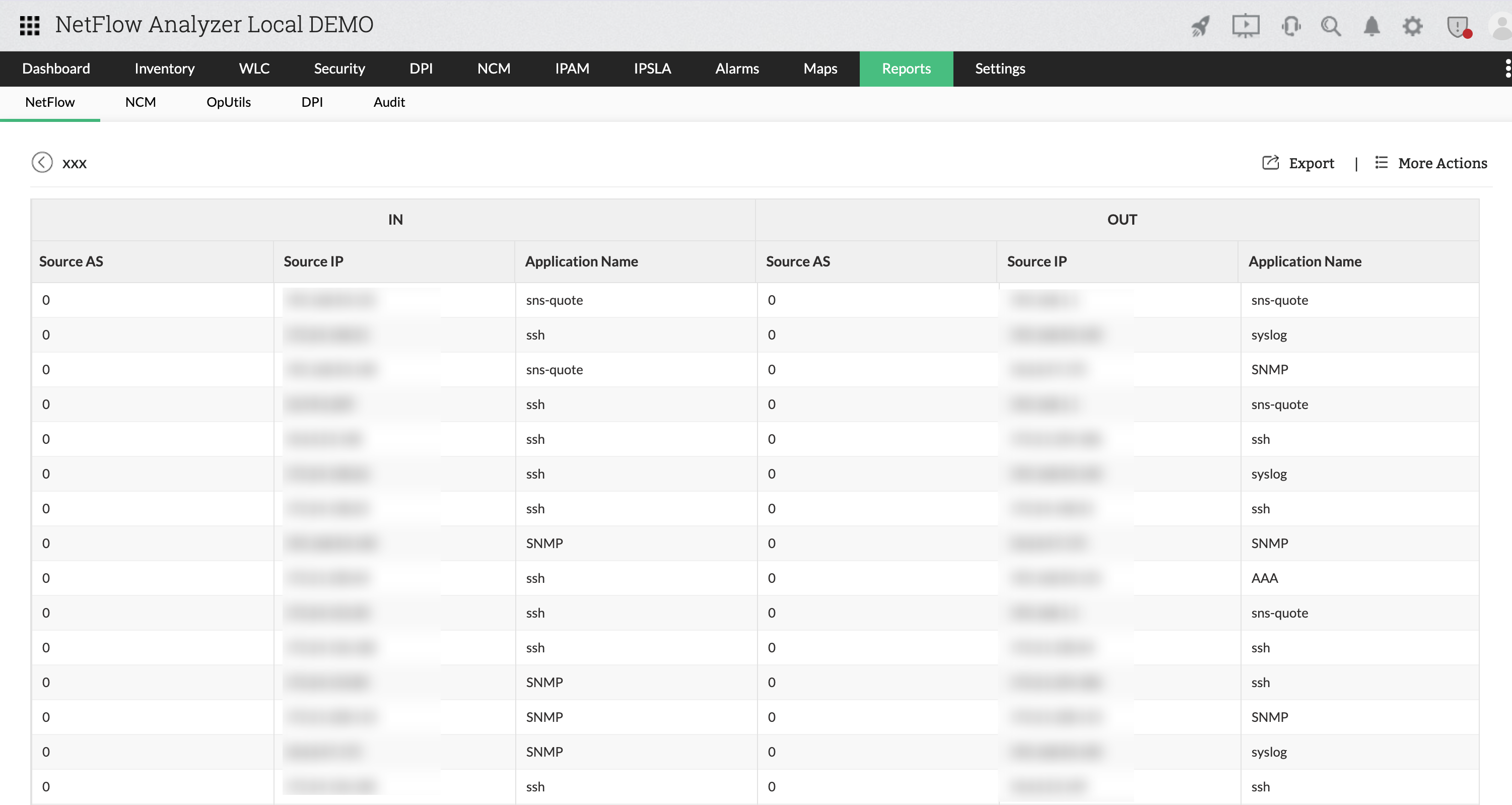Open the app launcher grid icon
1512x805 pixels.
point(29,25)
